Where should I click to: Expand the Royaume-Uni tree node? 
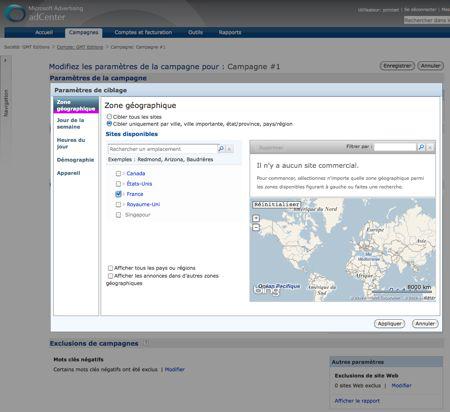(124, 204)
